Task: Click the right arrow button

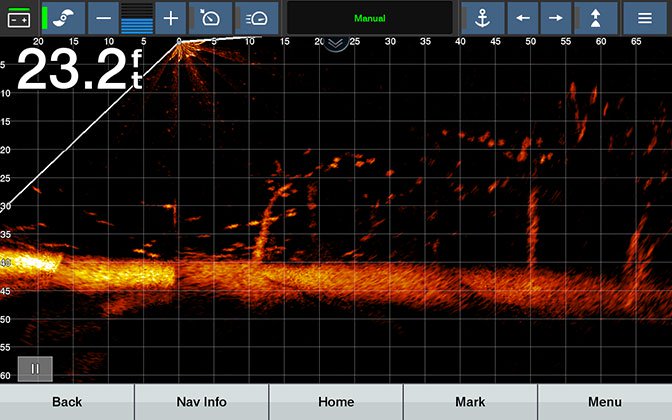Action: (x=556, y=18)
